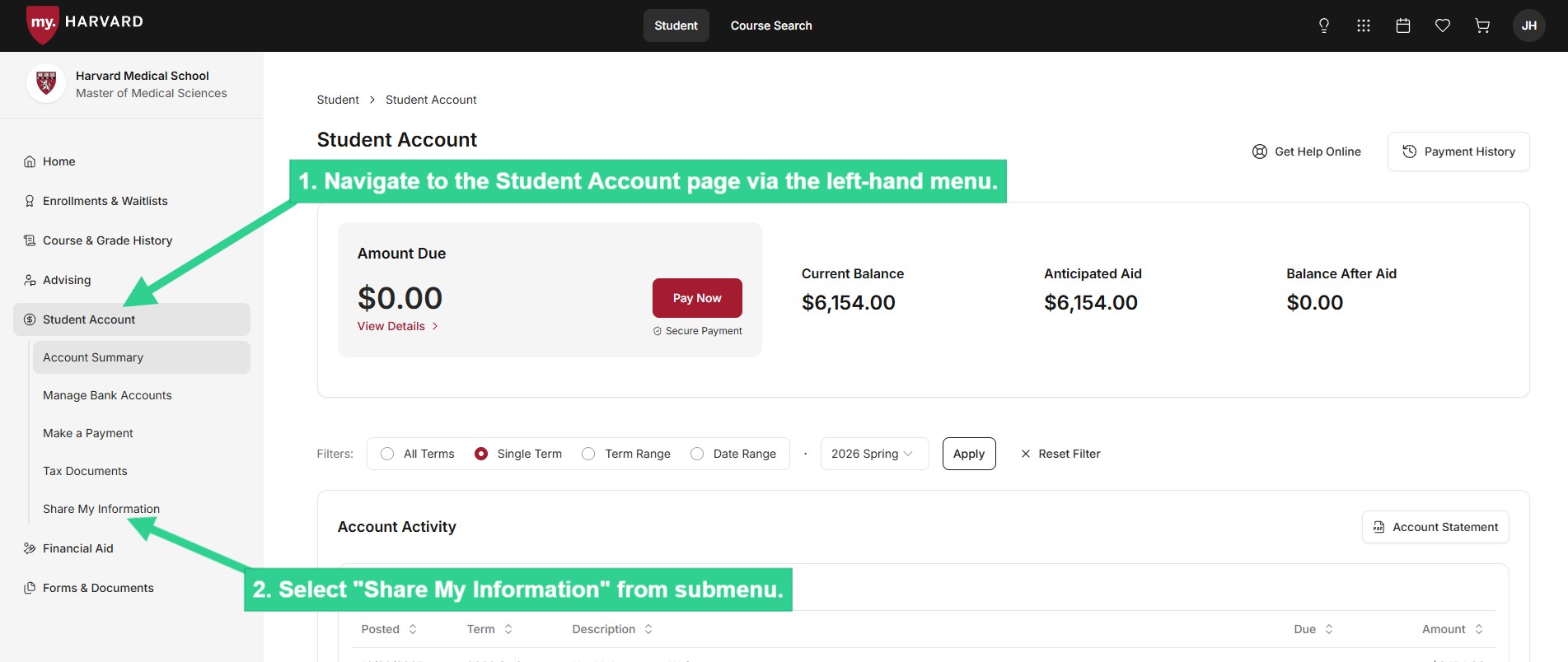Click the Home house icon in sidebar
1568x662 pixels.
tap(30, 161)
